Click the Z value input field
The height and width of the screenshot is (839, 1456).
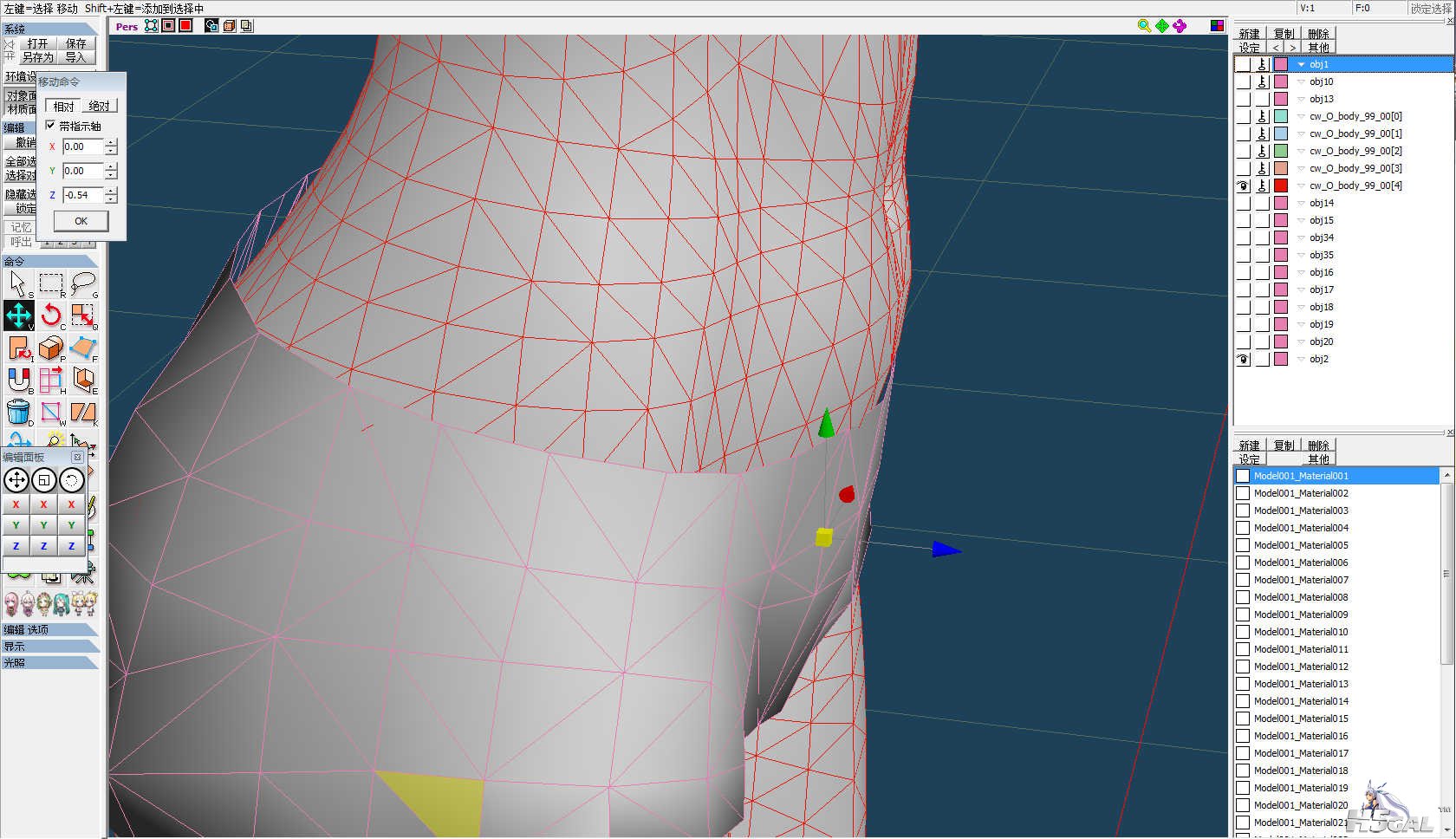tap(83, 195)
